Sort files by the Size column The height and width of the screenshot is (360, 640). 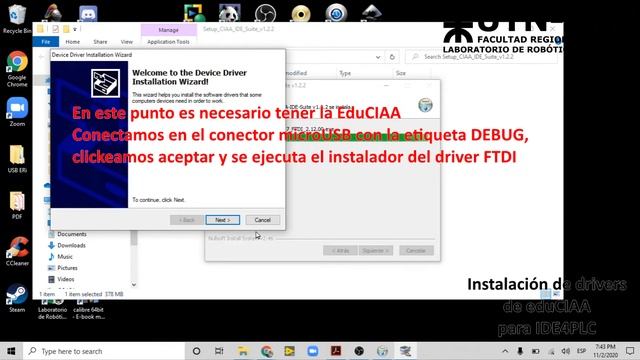pyautogui.click(x=400, y=73)
